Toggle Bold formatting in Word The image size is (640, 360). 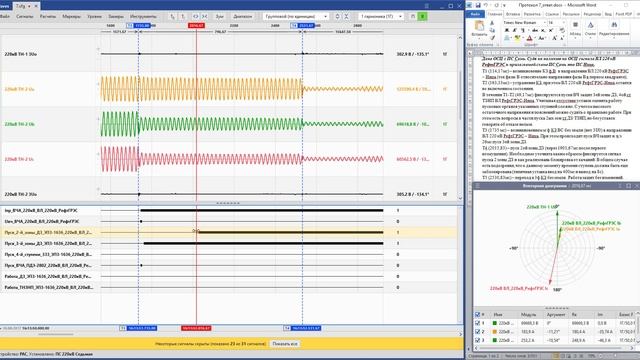click(507, 30)
